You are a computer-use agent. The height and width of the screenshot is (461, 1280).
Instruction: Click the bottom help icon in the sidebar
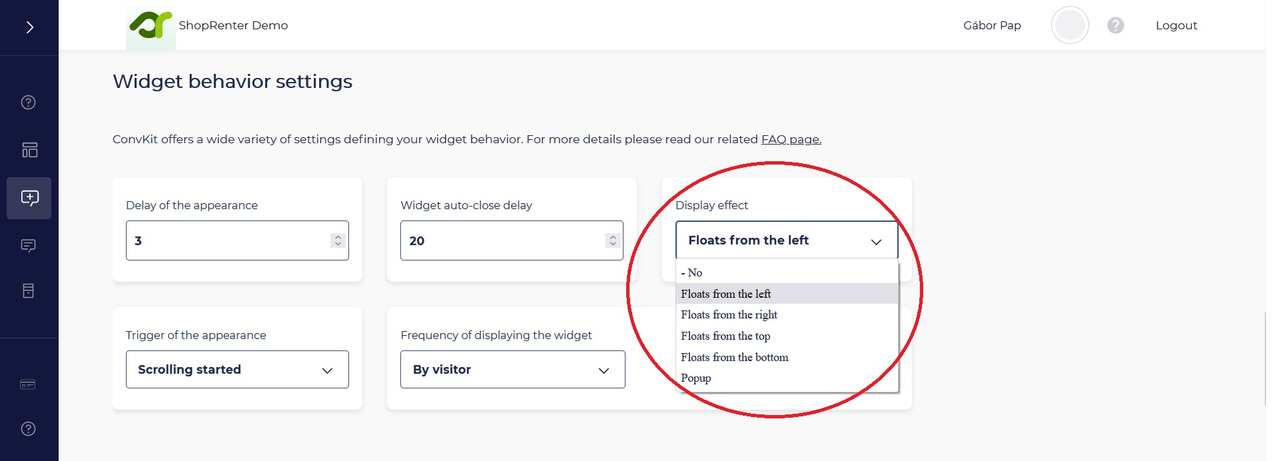click(x=29, y=429)
